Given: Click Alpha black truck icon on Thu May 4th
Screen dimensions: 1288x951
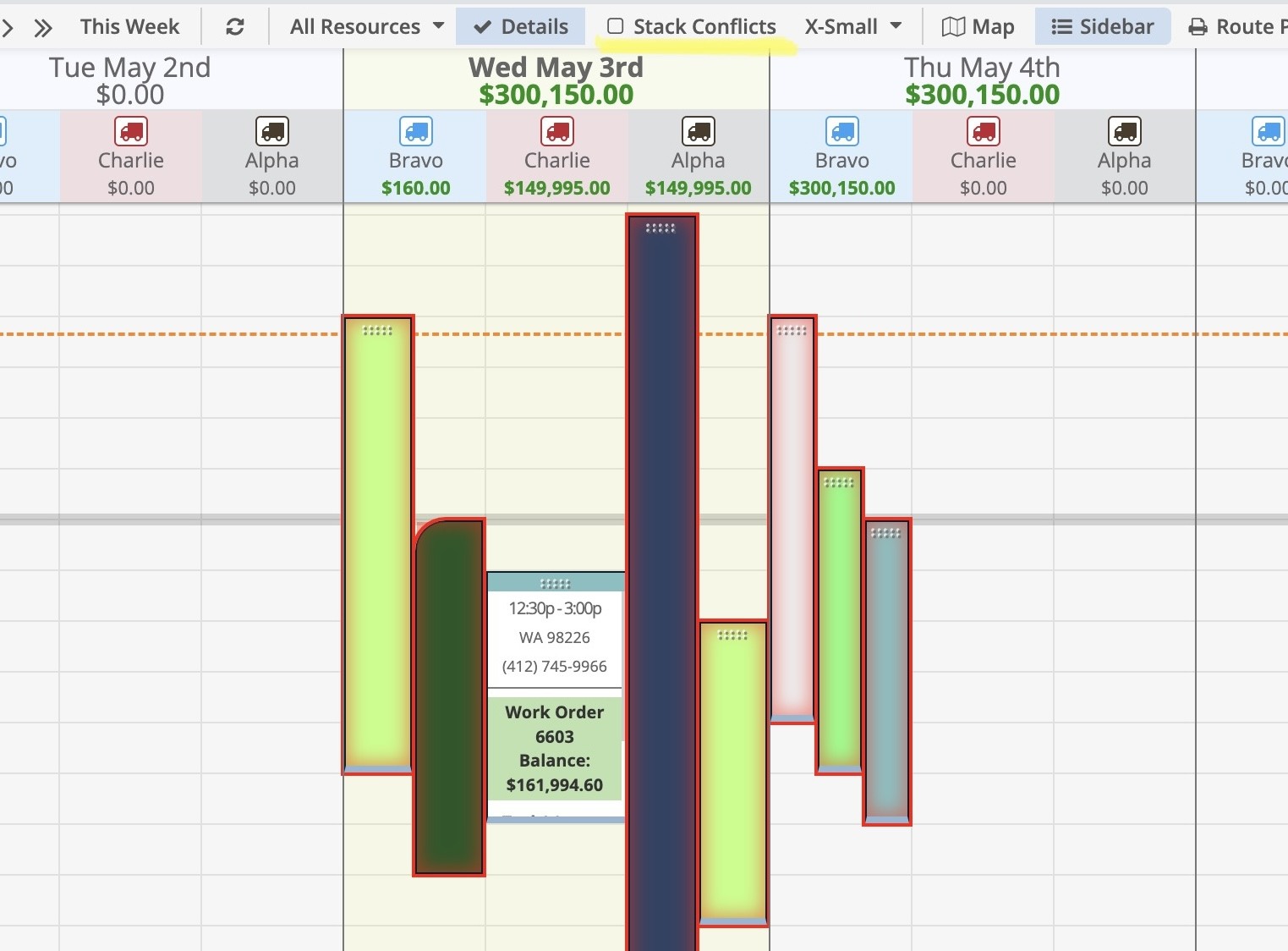Looking at the screenshot, I should [1124, 132].
